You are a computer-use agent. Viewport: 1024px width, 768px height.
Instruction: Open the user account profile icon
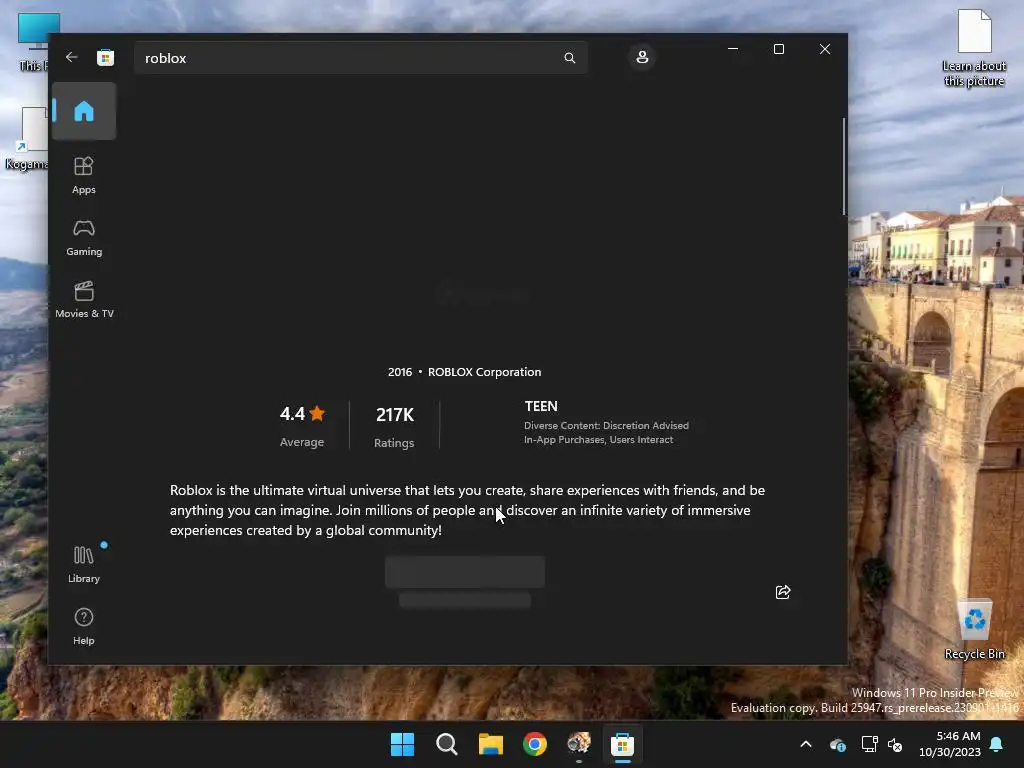(642, 57)
